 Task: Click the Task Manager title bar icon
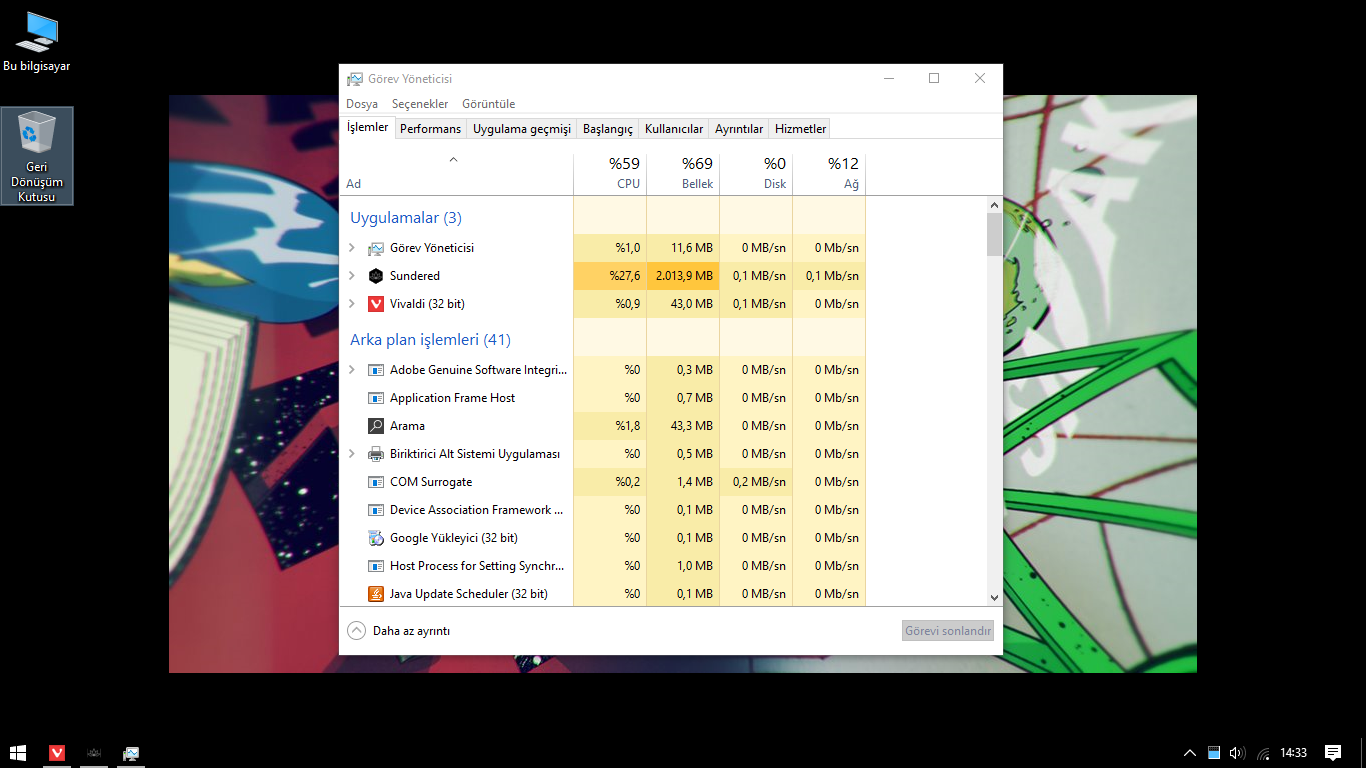coord(355,79)
